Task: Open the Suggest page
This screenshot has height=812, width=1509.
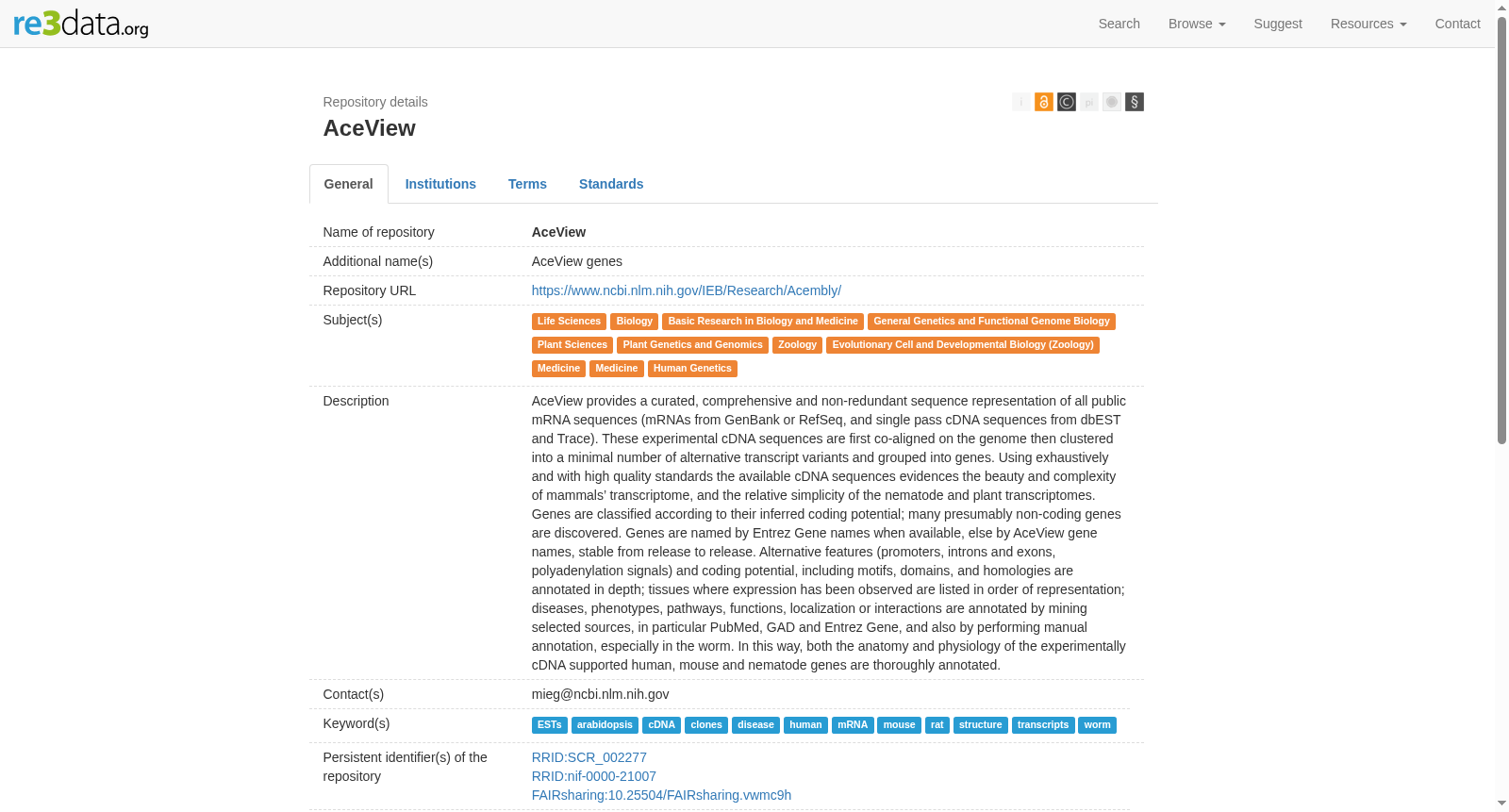Action: pos(1278,24)
